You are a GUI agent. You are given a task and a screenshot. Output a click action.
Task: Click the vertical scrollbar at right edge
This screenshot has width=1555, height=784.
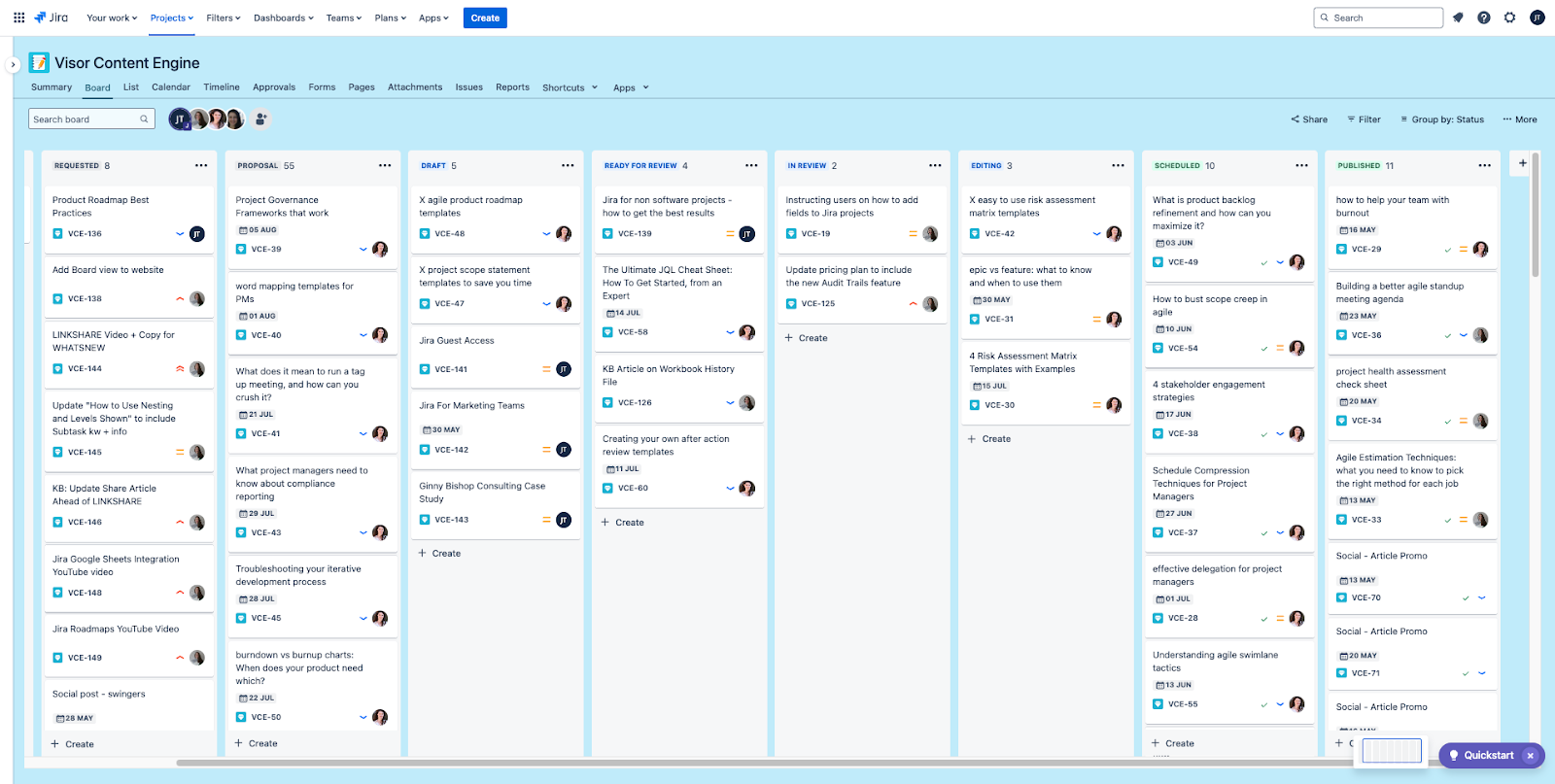tap(1536, 214)
